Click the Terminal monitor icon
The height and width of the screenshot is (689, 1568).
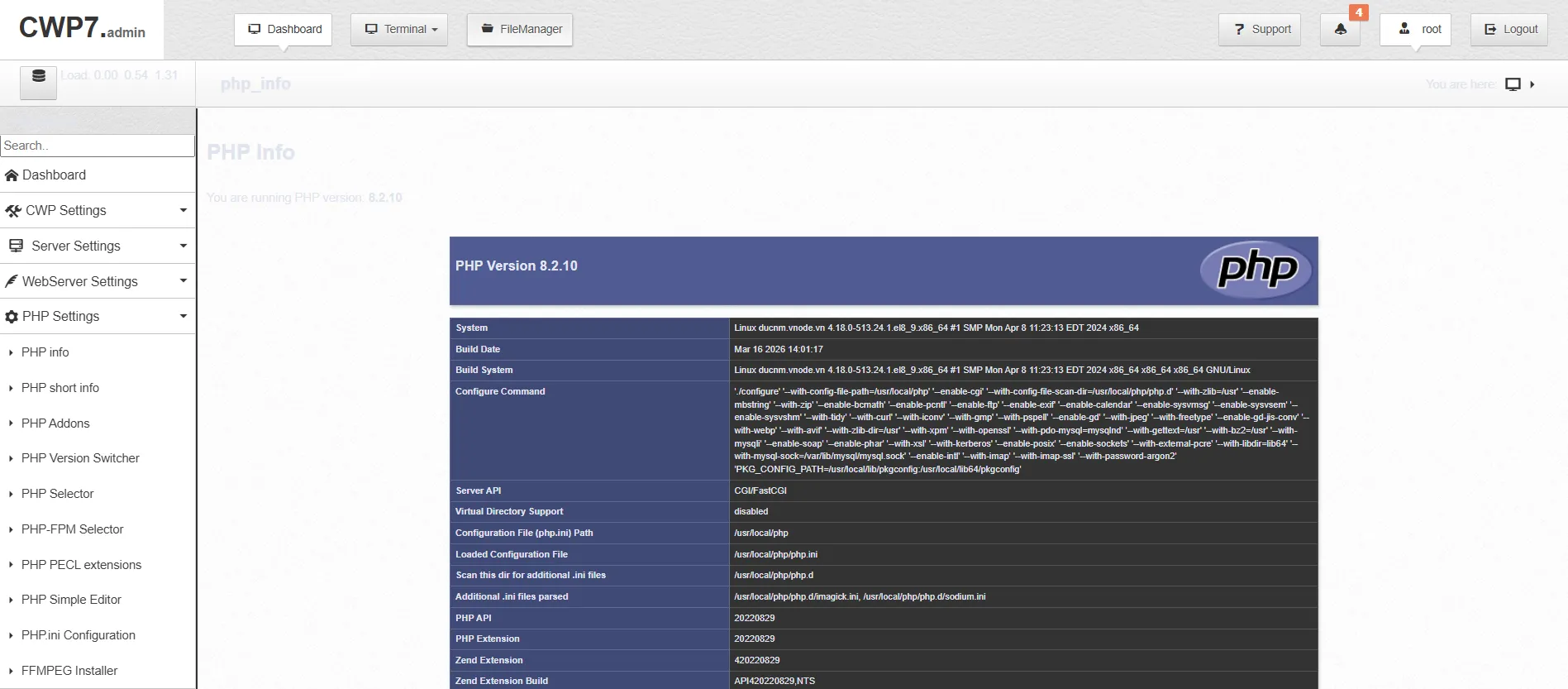pos(372,29)
